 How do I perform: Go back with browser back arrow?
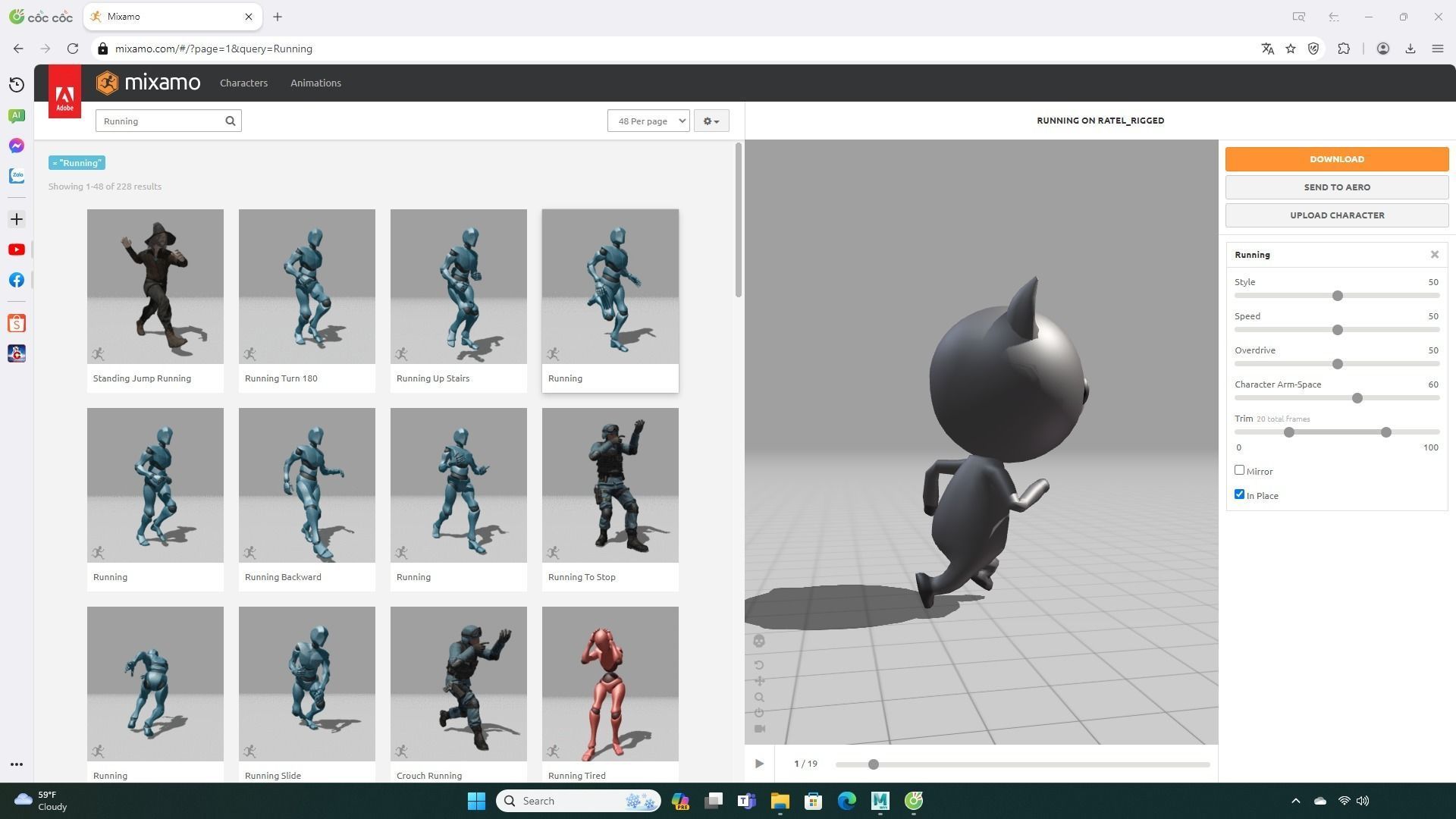18,49
